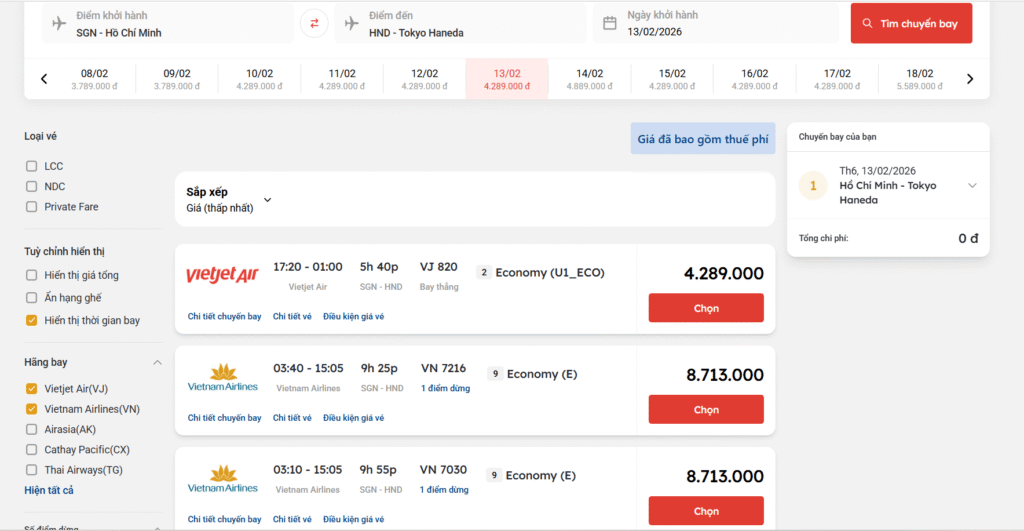Check the Cathay Pacific(CX) airline filter
This screenshot has width=1024, height=531.
(32, 449)
